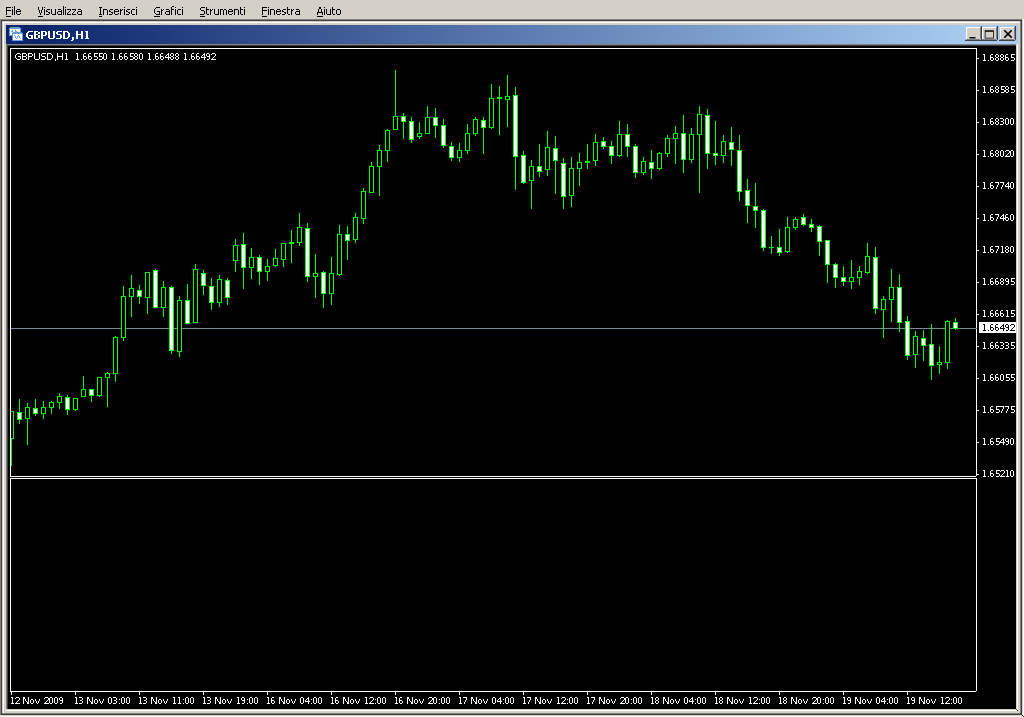
Task: Click price level 1.68020 on the scale
Action: point(999,153)
